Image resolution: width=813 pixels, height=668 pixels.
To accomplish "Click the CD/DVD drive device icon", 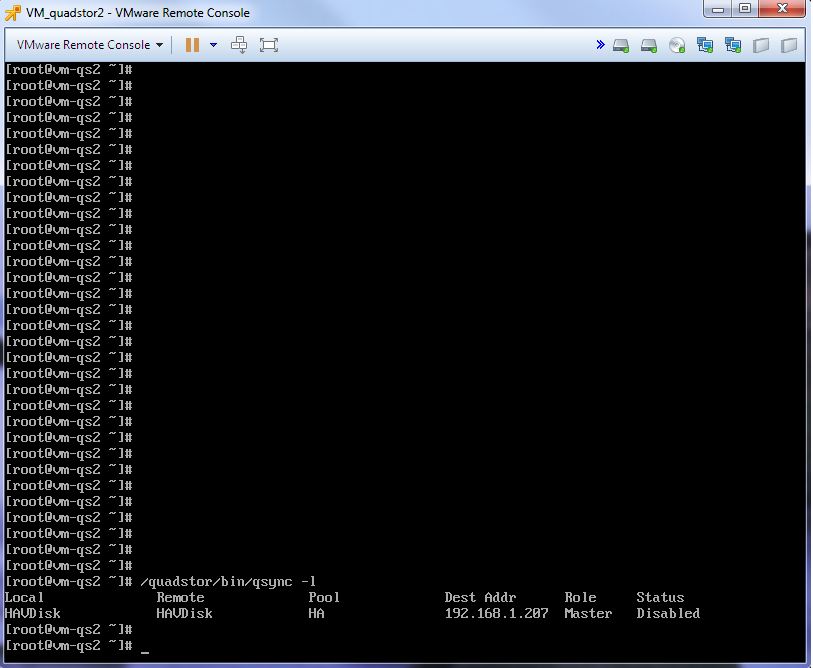I will pyautogui.click(x=677, y=46).
